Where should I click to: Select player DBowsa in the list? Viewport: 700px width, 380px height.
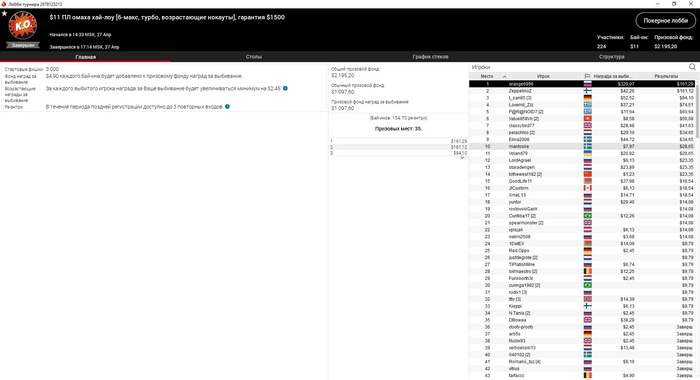[582, 320]
